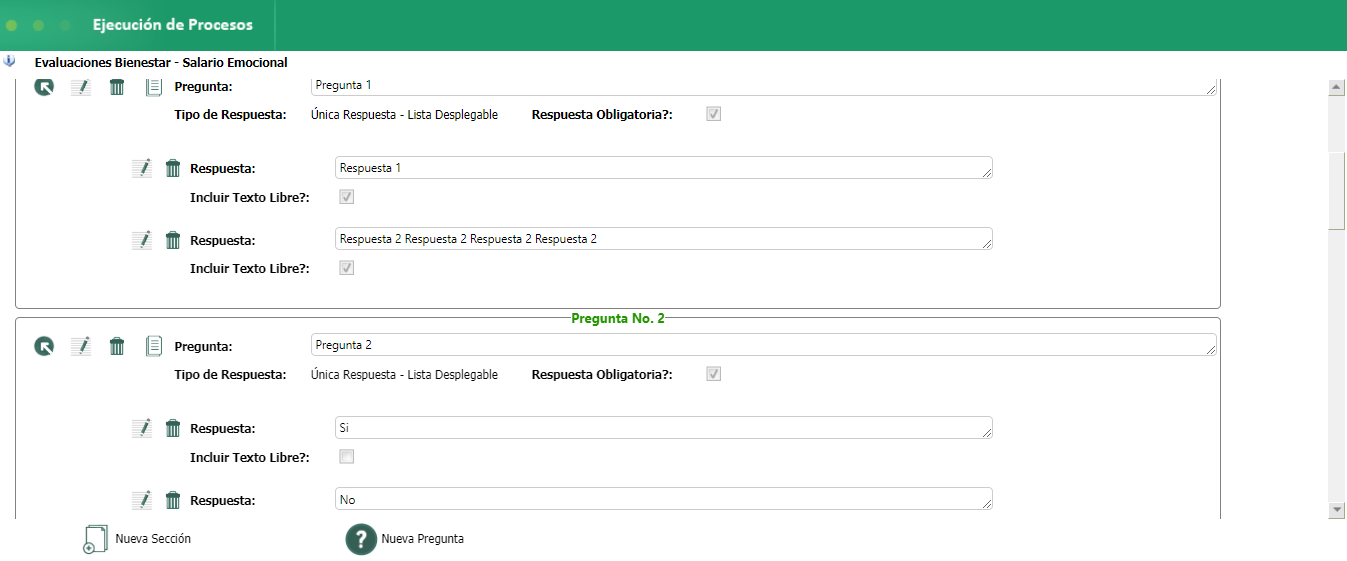Click the Pregunta 2 question text field
The width and height of the screenshot is (1347, 561).
[760, 345]
